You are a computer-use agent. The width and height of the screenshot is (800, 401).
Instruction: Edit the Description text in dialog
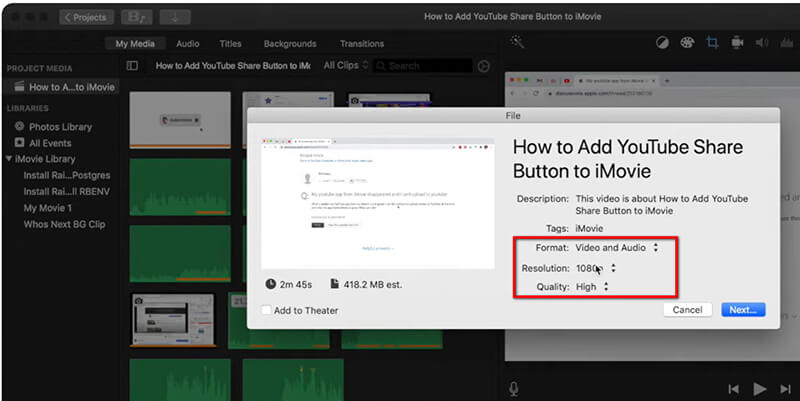(662, 205)
